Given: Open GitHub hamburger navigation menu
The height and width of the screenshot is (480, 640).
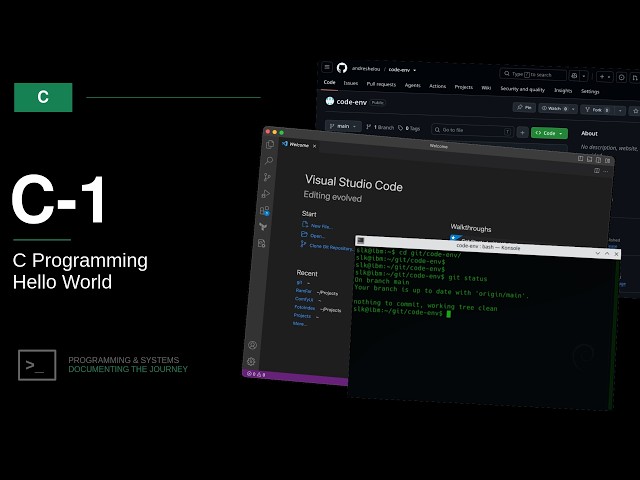Looking at the screenshot, I should tap(327, 67).
